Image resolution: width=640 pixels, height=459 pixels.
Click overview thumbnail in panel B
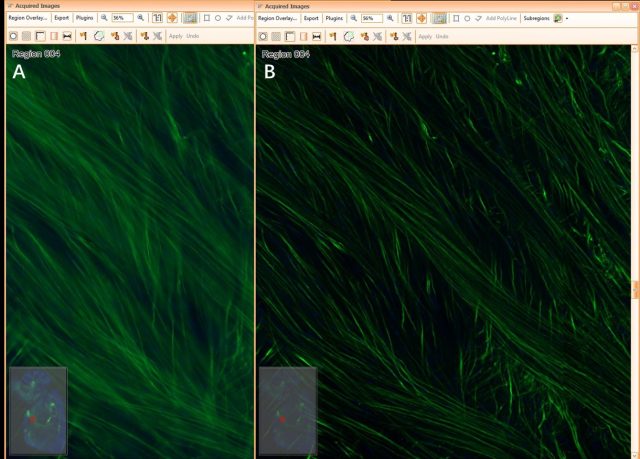288,411
